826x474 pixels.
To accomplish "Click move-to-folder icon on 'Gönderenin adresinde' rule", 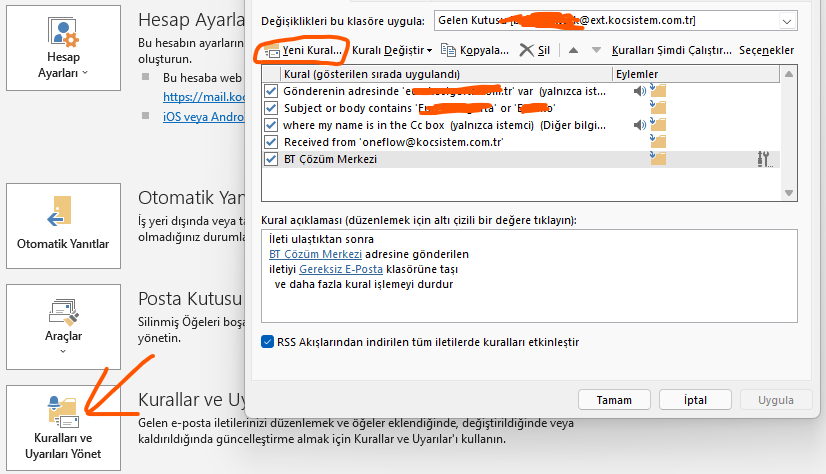I will click(x=658, y=90).
